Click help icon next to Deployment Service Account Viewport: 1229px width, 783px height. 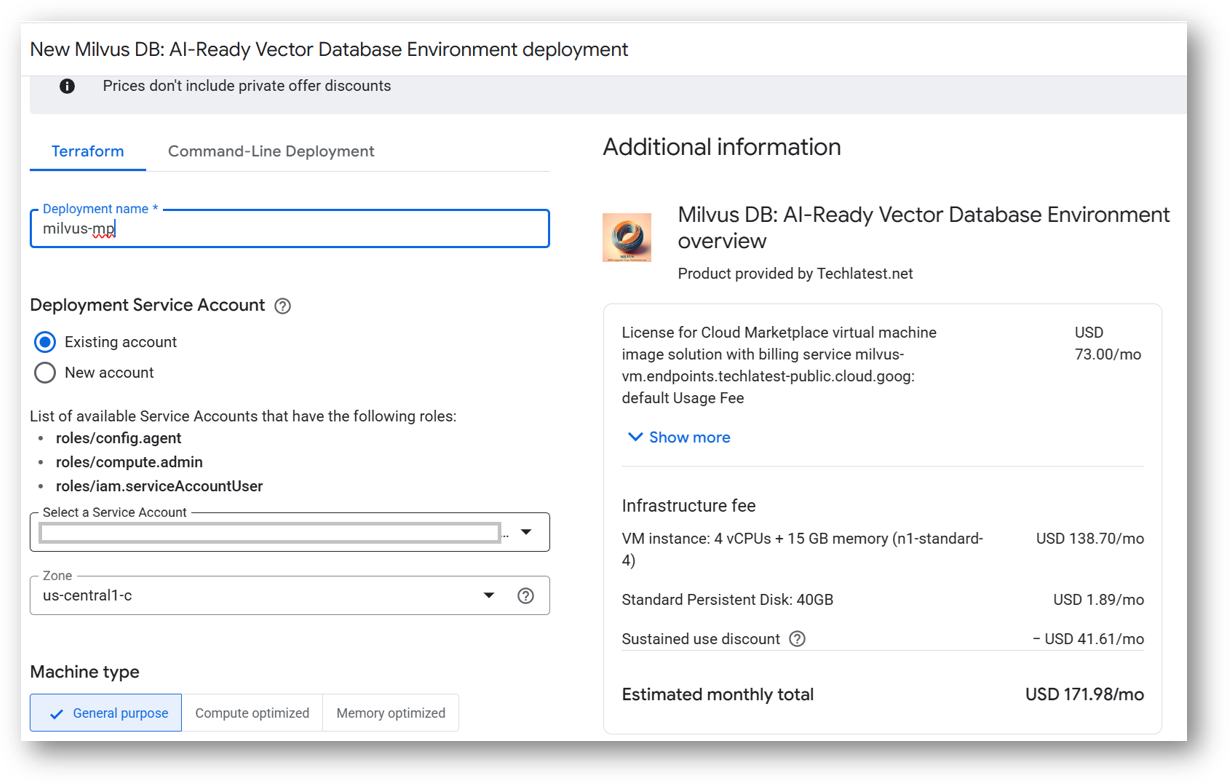(x=282, y=306)
